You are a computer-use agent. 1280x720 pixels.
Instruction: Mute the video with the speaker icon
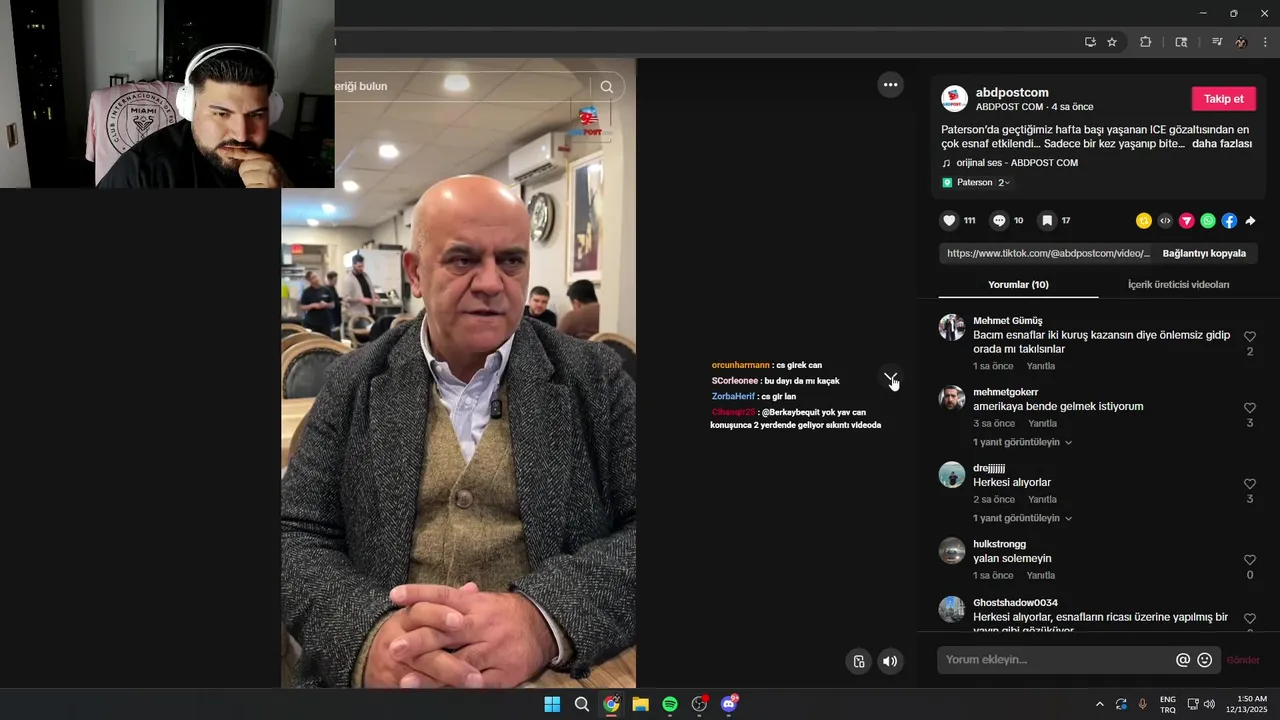(x=890, y=661)
